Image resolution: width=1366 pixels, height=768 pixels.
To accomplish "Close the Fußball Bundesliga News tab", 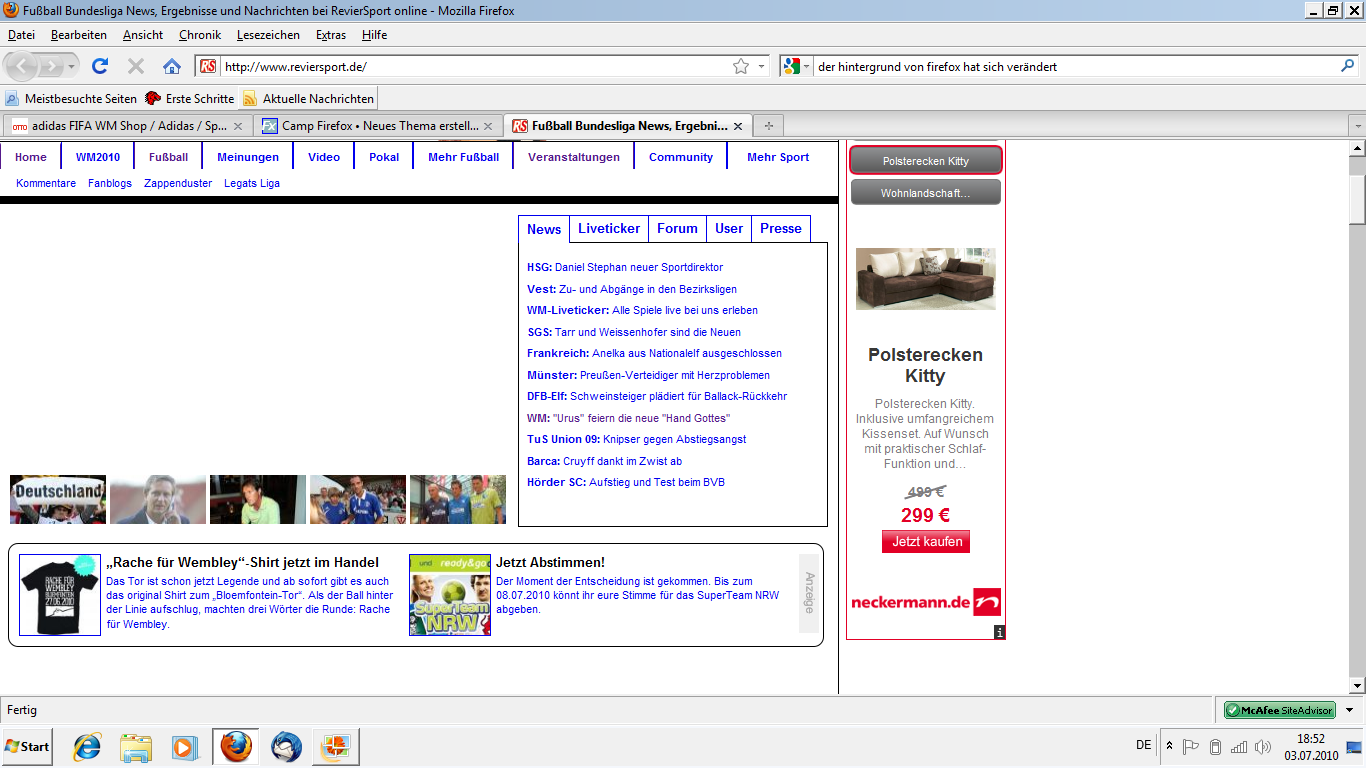I will 738,126.
